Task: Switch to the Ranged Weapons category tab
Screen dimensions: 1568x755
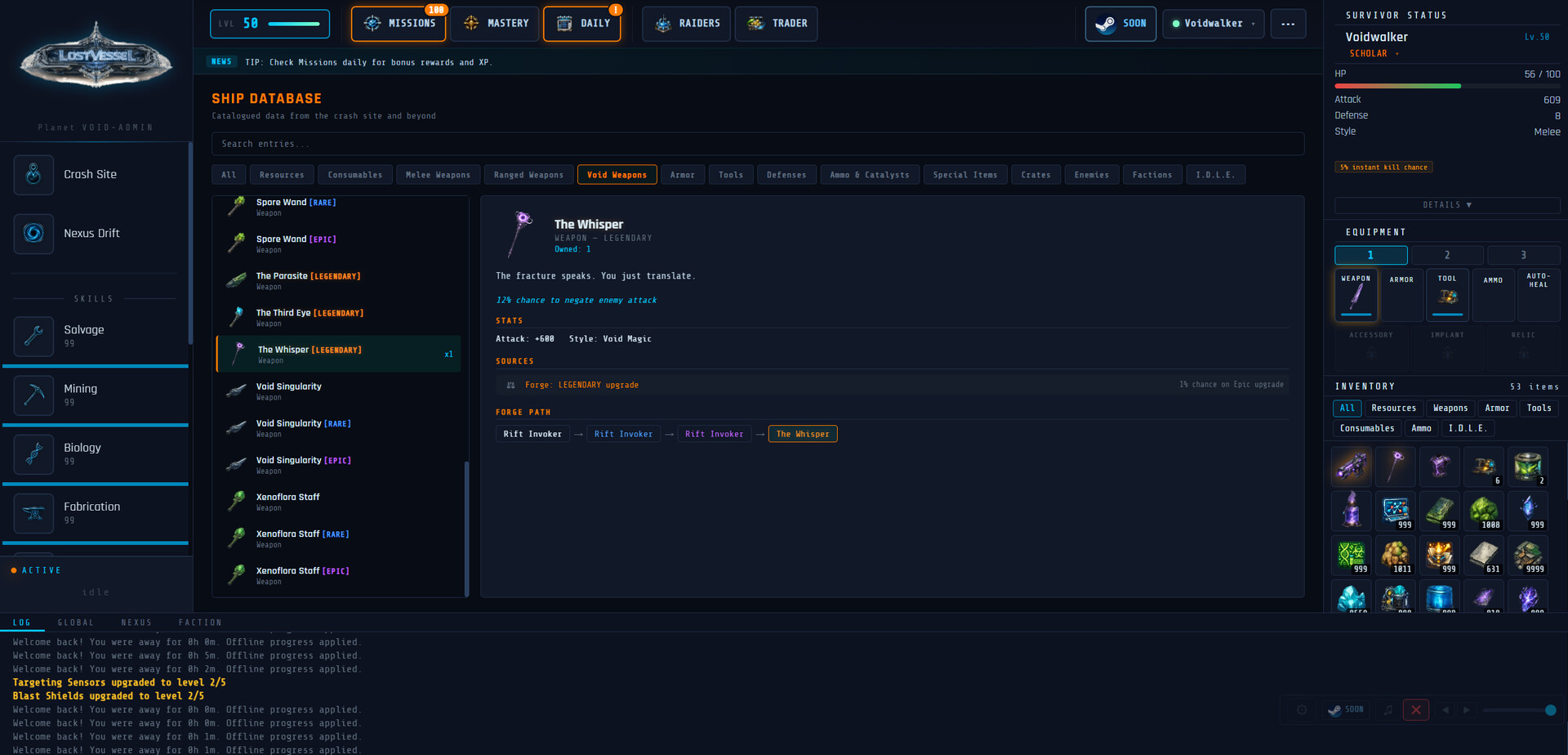Action: coord(528,175)
